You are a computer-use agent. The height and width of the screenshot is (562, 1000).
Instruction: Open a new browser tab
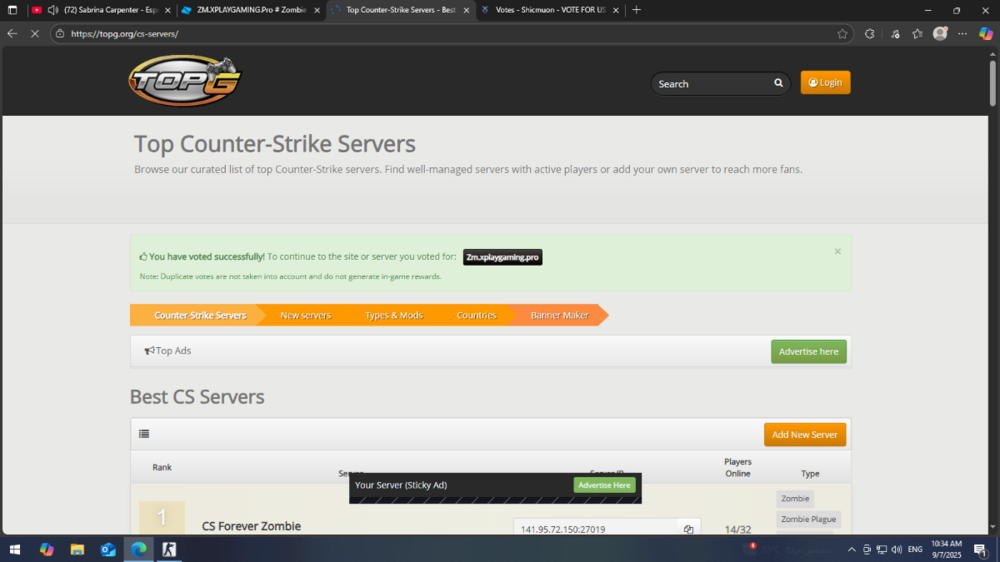click(x=637, y=10)
